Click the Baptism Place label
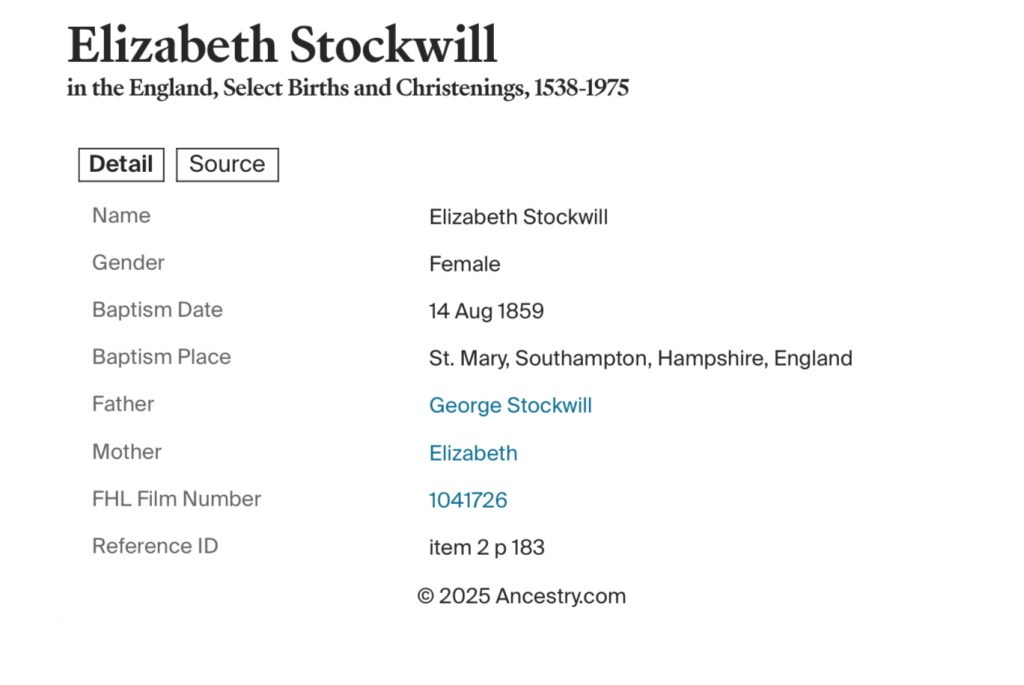 (161, 357)
